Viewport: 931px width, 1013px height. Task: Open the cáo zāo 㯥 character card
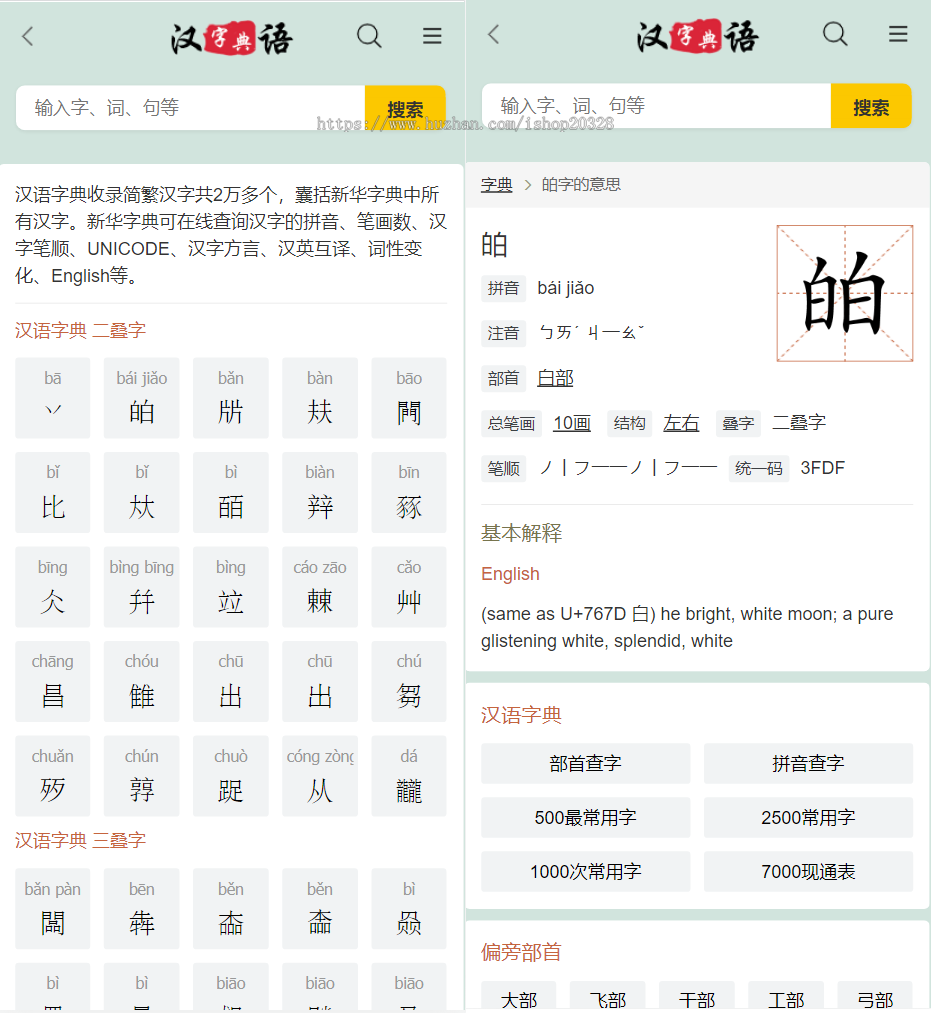320,587
